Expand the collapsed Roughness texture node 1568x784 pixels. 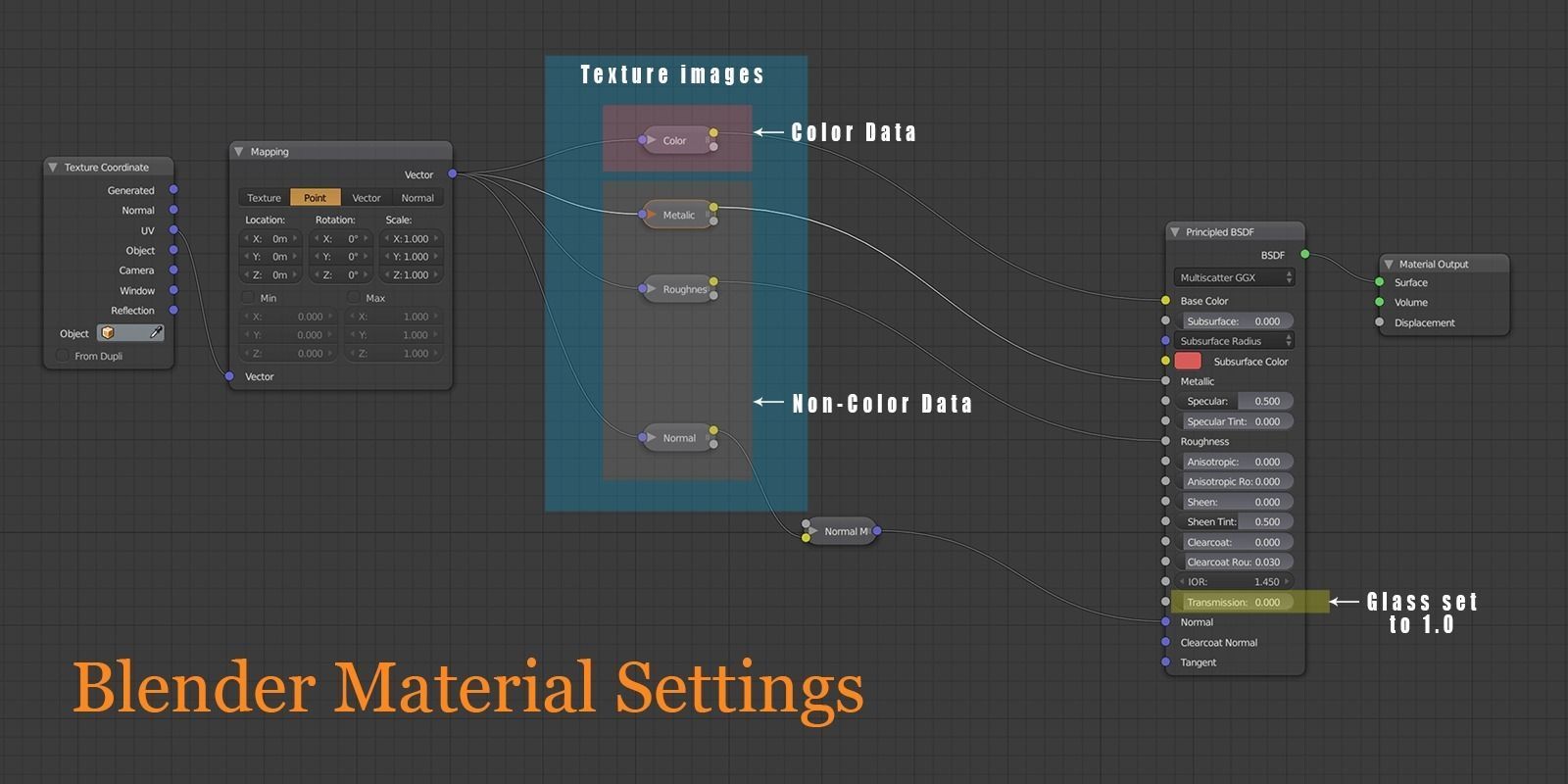coord(652,289)
